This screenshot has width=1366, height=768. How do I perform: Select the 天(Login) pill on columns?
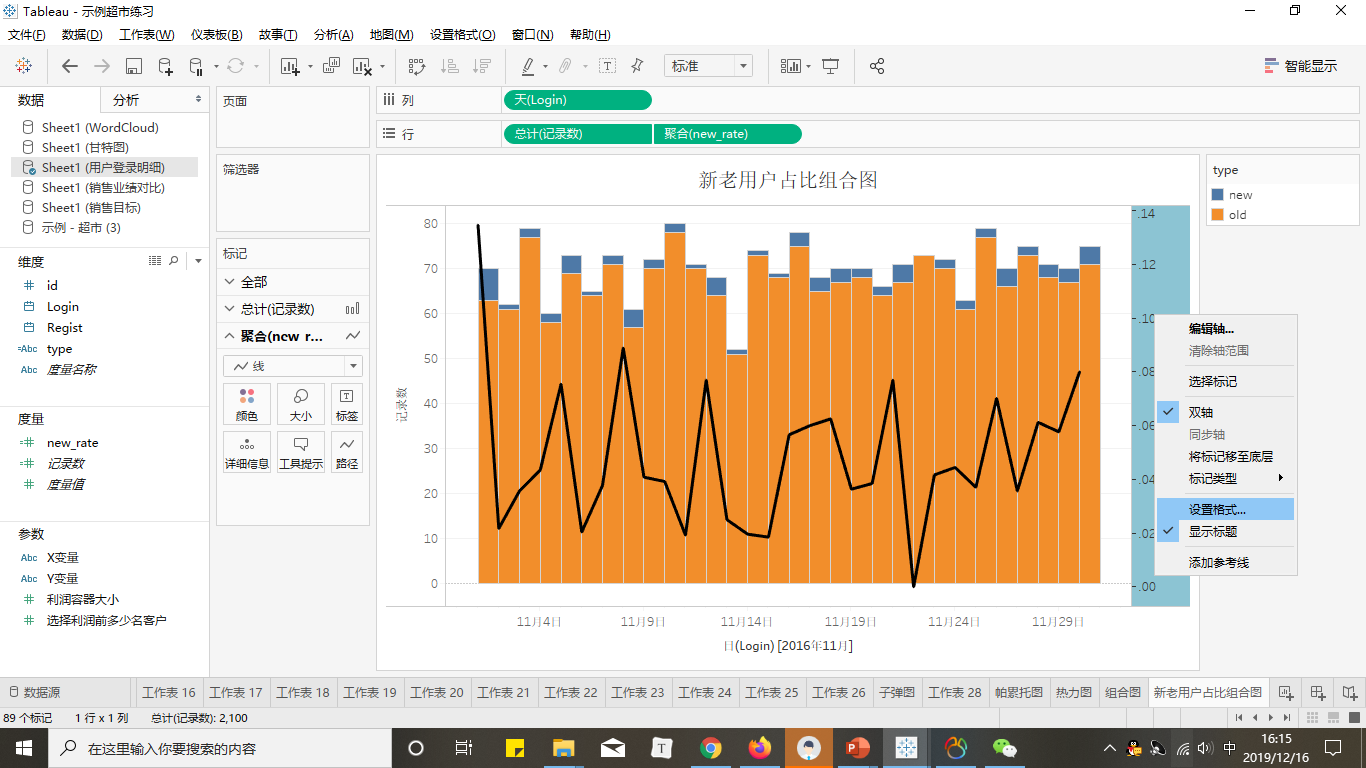(x=578, y=100)
